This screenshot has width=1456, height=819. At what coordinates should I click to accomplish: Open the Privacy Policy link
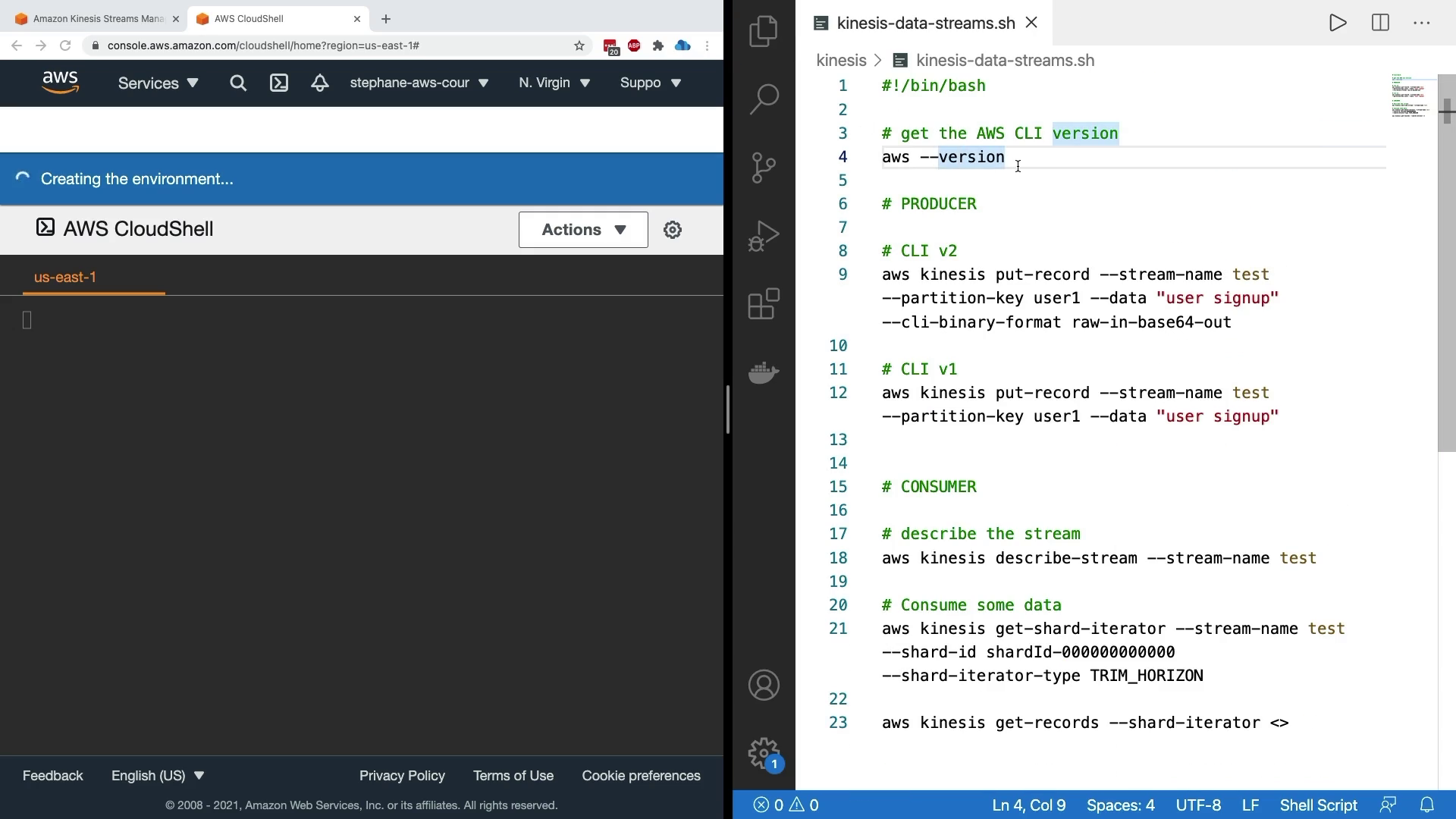402,775
